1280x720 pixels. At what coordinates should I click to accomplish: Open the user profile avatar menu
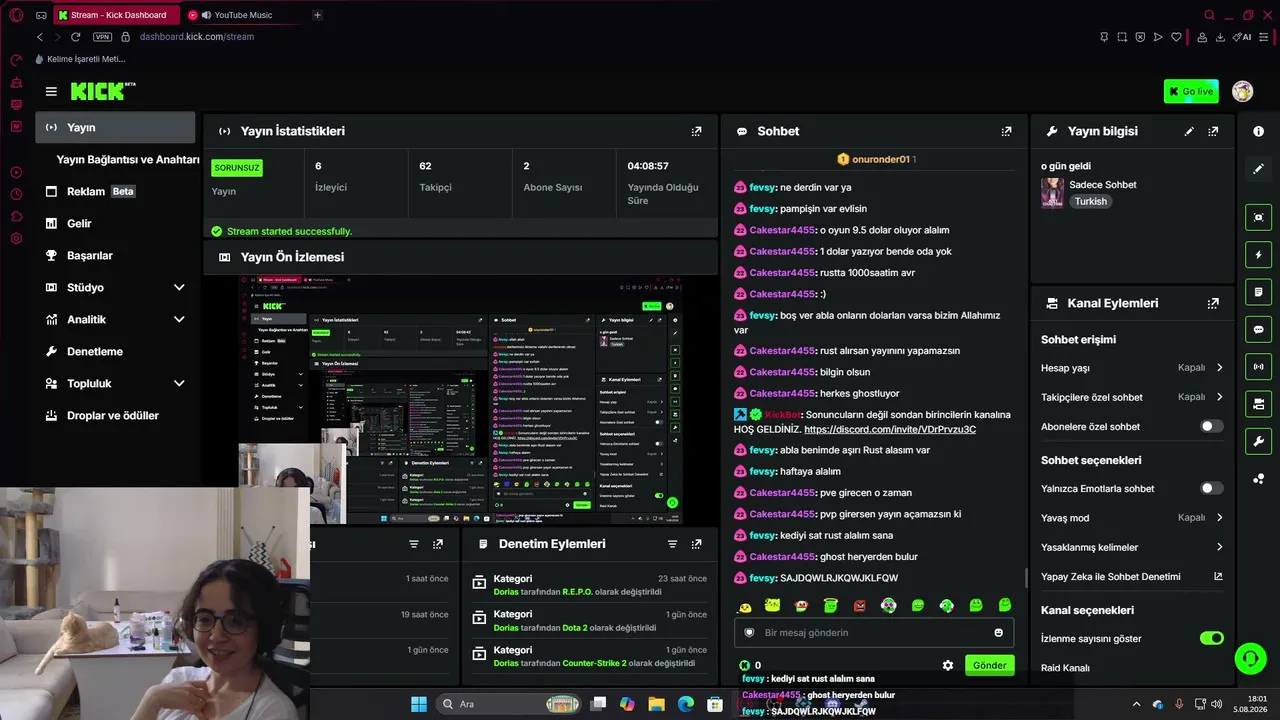[1242, 91]
